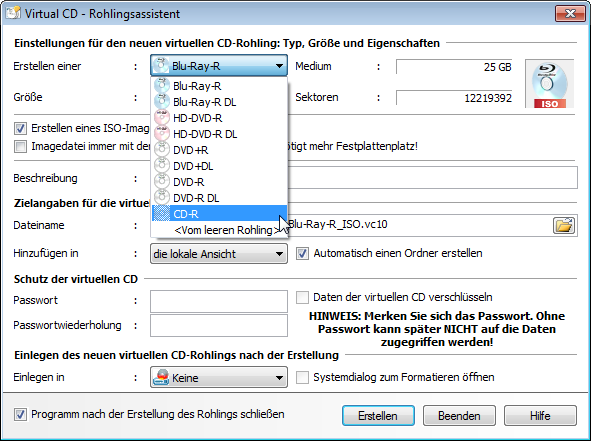Click the DVD+DL disc icon

(x=162, y=166)
